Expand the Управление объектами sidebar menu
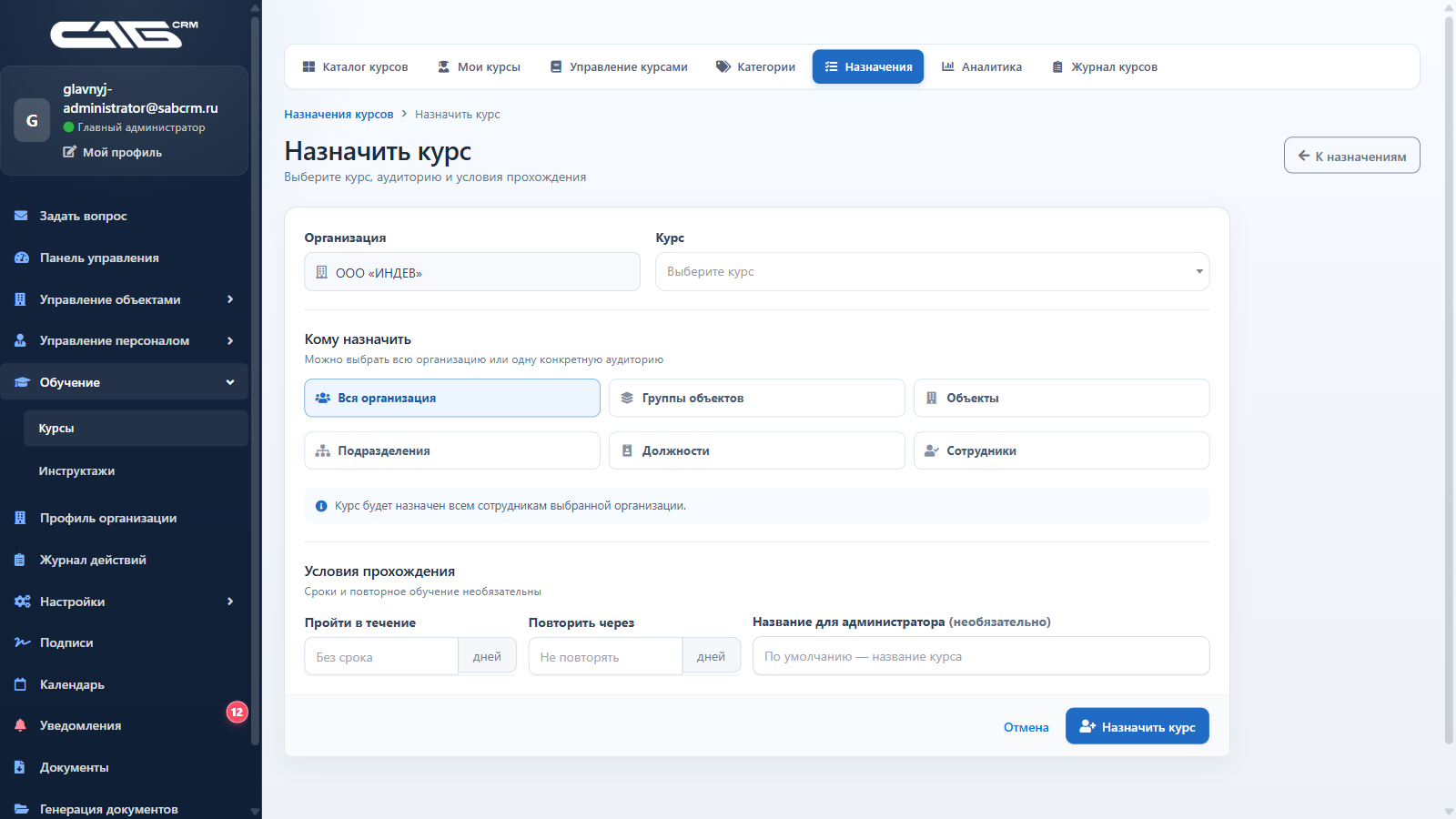The height and width of the screenshot is (819, 1456). 125,299
